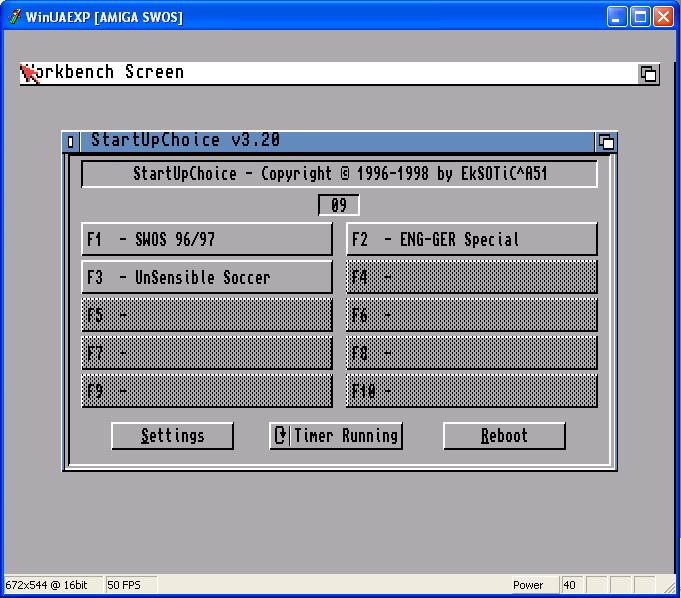
Task: Launch F1 - SWOS 96/97
Action: [x=207, y=239]
